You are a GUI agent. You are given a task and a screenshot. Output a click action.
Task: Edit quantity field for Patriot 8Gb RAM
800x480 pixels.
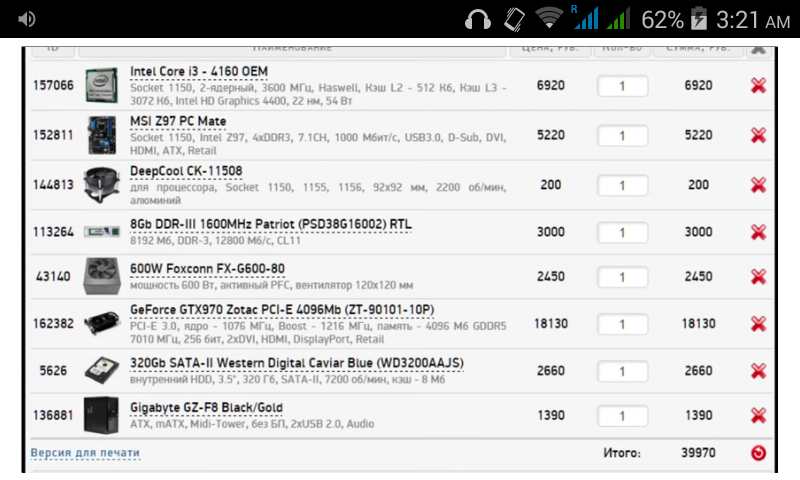(622, 233)
